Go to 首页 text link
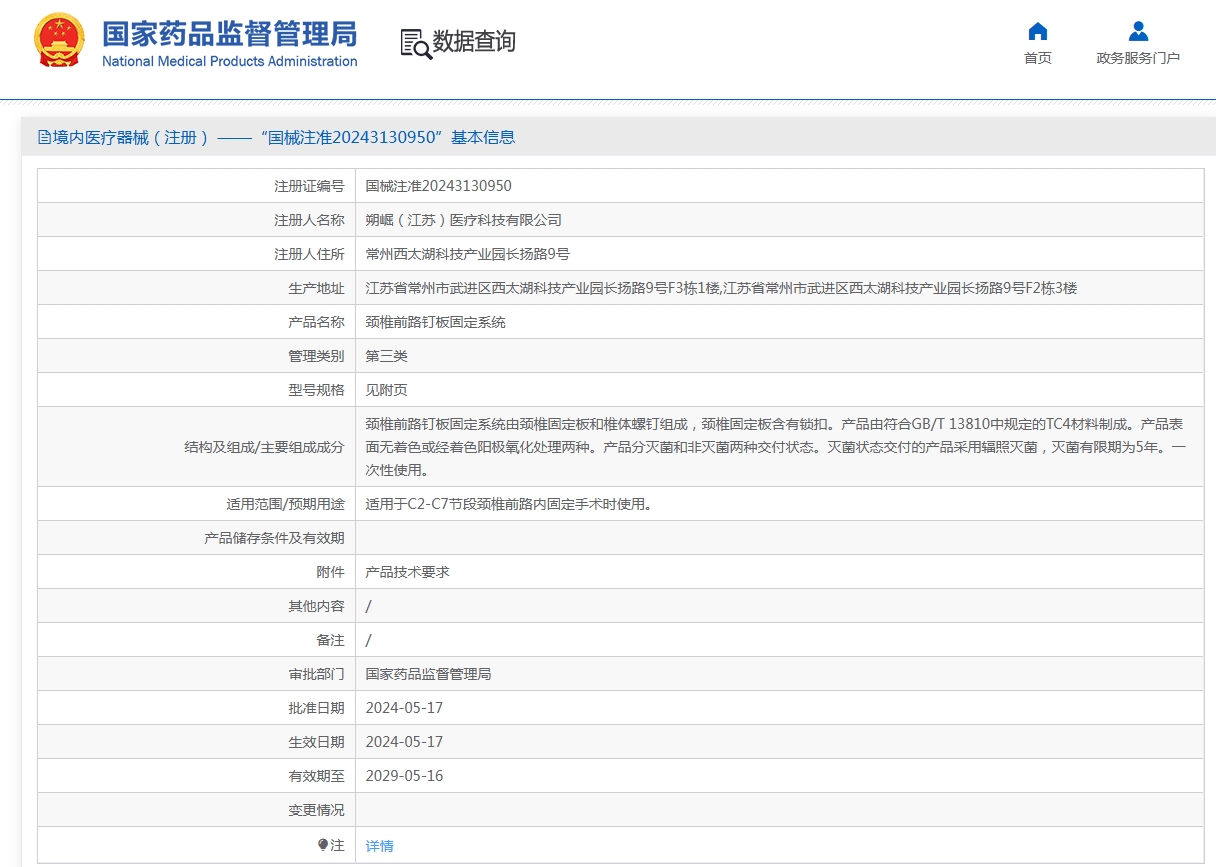The width and height of the screenshot is (1216, 867). (1038, 58)
